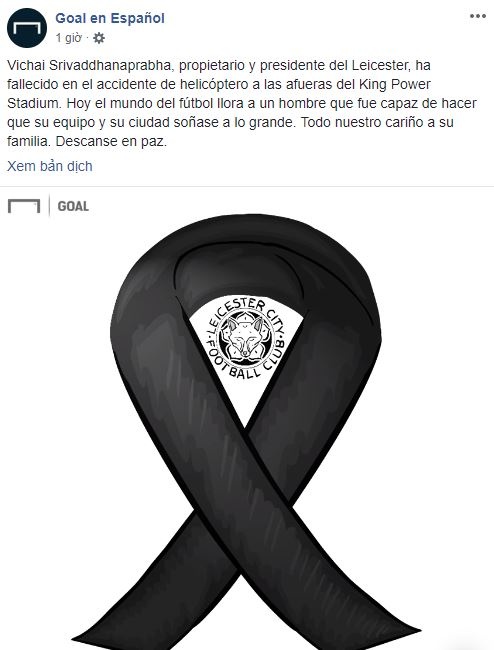The height and width of the screenshot is (650, 494).
Task: Open the post's '1 giờ' timestamp
Action: pos(68,38)
